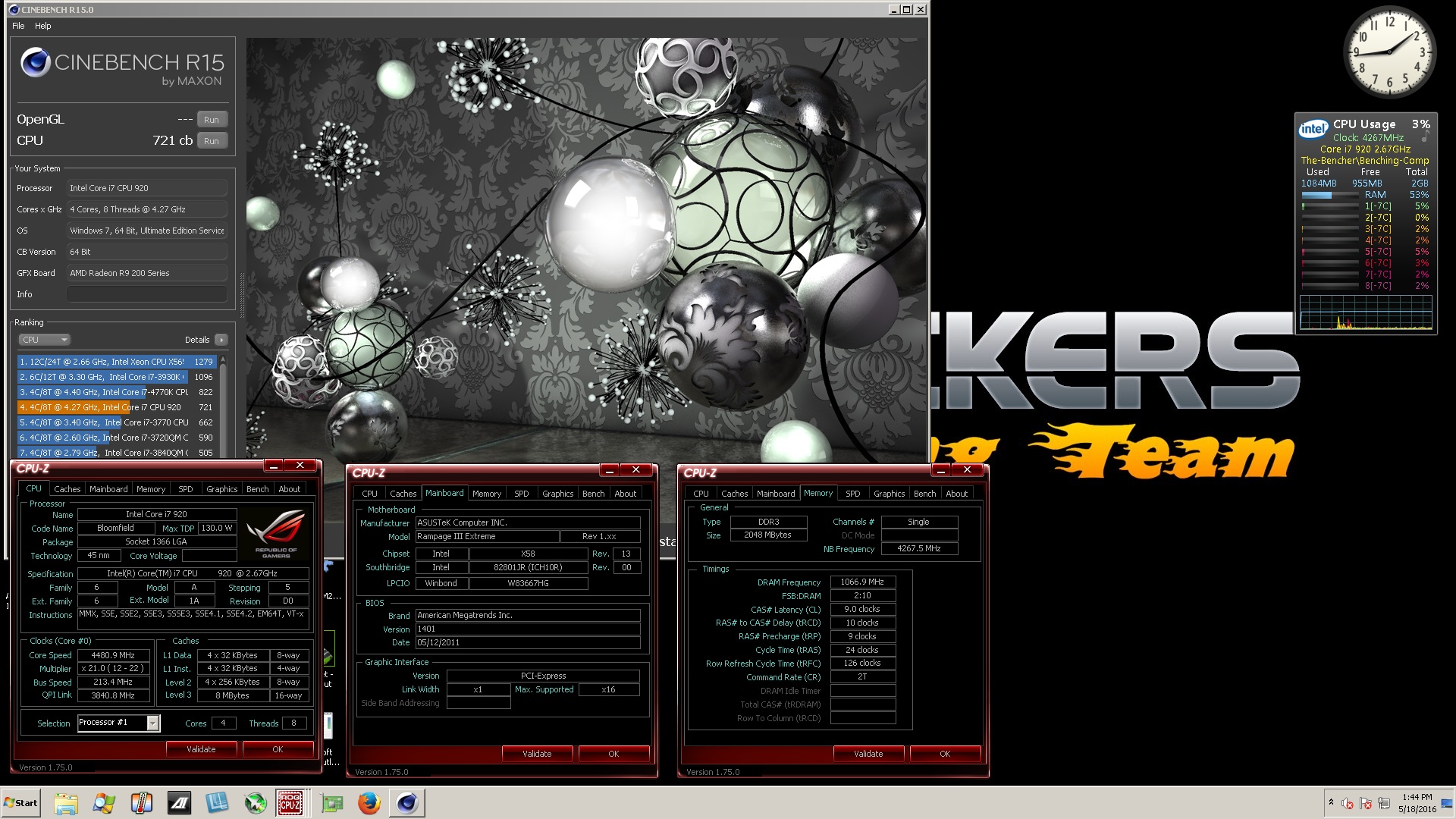Screen dimensions: 1456x819
Task: Open About tab in left CPU-Z window
Action: [x=290, y=489]
